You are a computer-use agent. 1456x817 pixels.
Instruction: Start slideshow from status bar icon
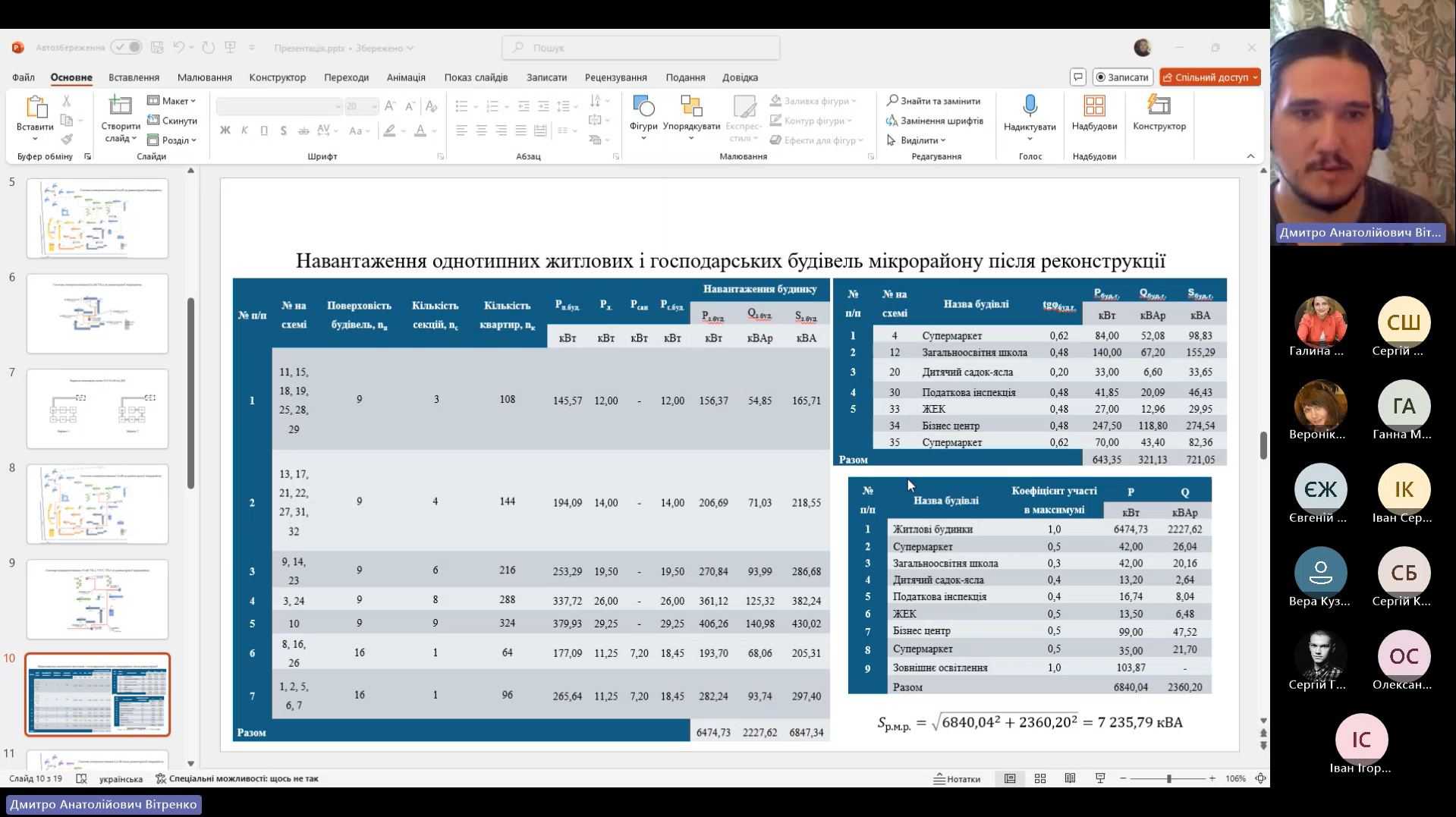(1100, 778)
